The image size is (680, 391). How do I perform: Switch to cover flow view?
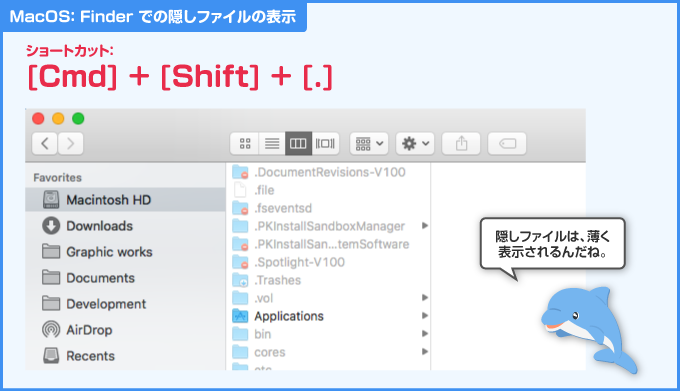tap(325, 143)
